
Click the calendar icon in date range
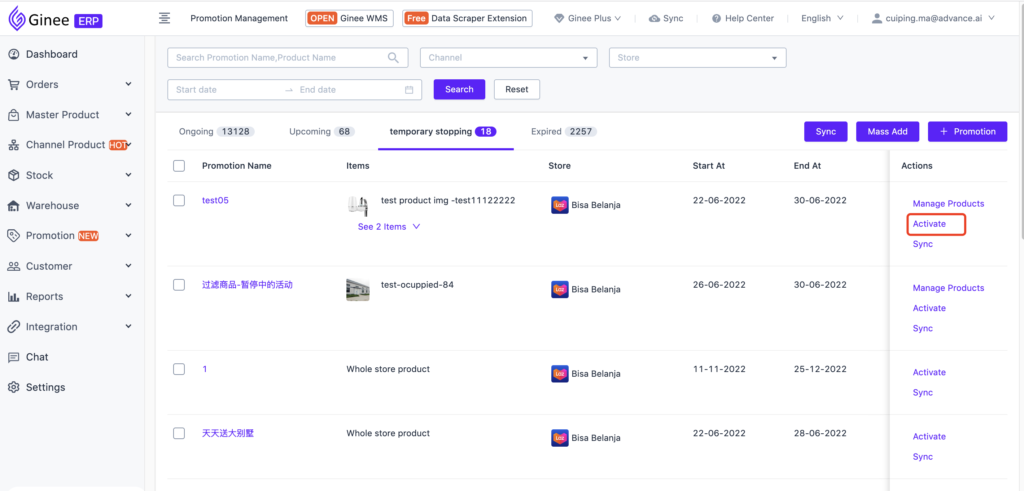[x=409, y=89]
